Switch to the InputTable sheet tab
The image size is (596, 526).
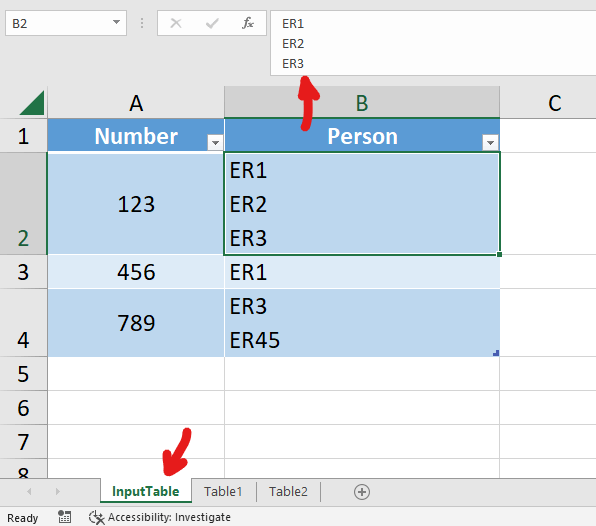(146, 491)
